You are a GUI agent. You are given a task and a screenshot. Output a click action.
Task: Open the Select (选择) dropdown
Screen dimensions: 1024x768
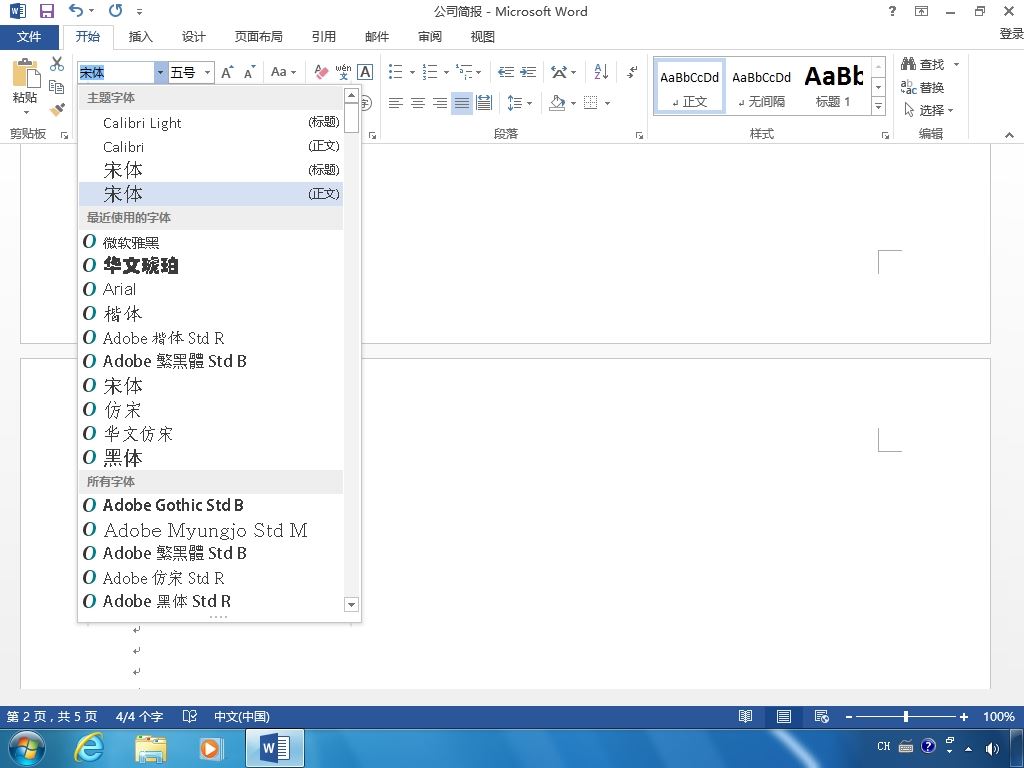coord(929,110)
